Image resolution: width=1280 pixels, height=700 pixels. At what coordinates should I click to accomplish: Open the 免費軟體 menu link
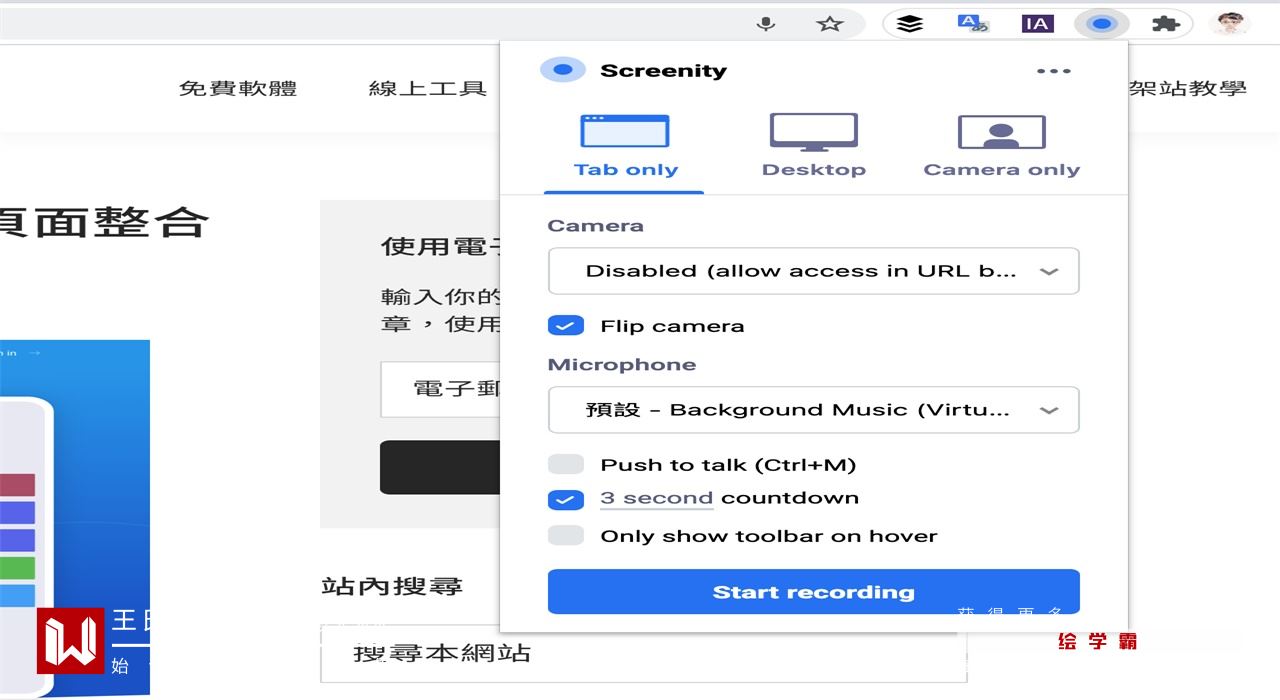[238, 88]
